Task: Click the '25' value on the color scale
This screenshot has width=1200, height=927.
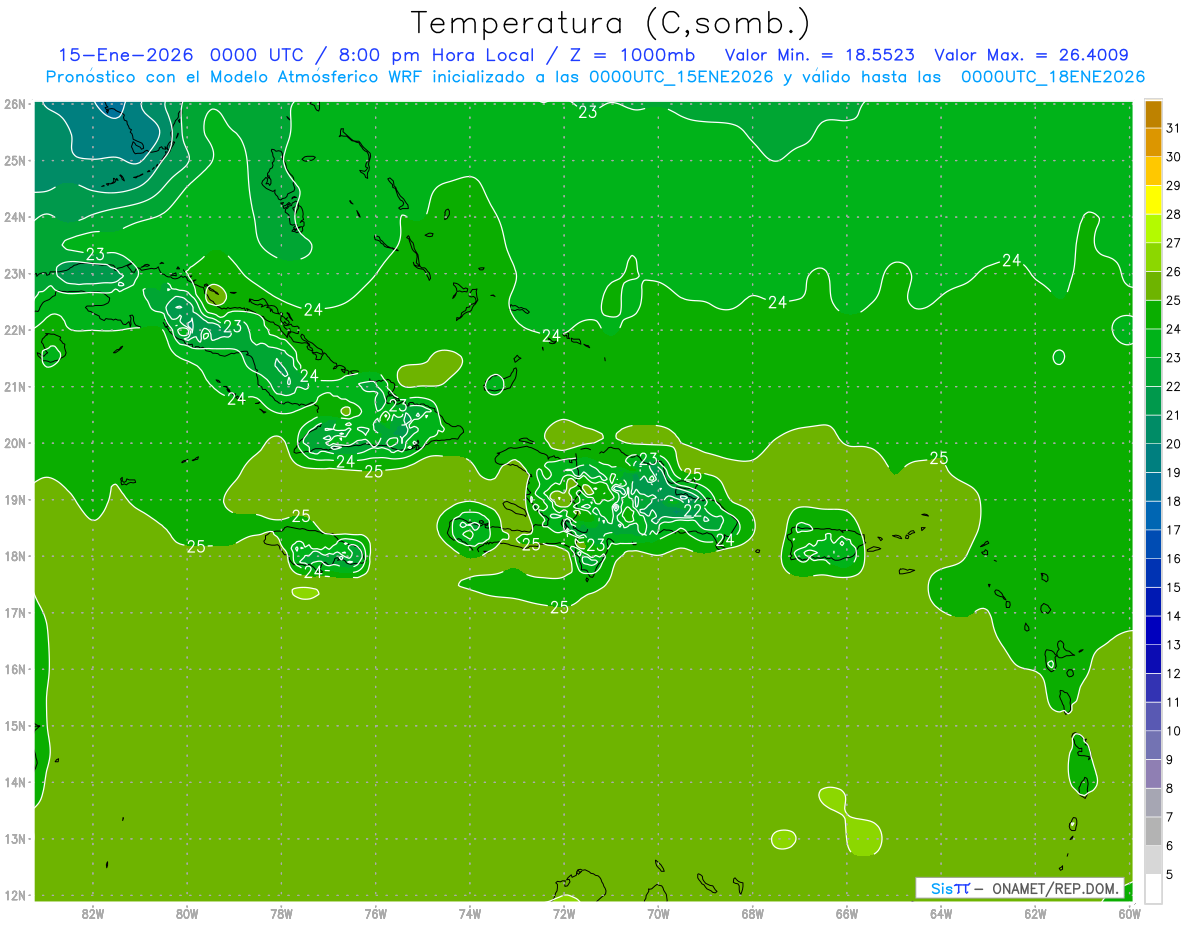Action: coord(1173,300)
